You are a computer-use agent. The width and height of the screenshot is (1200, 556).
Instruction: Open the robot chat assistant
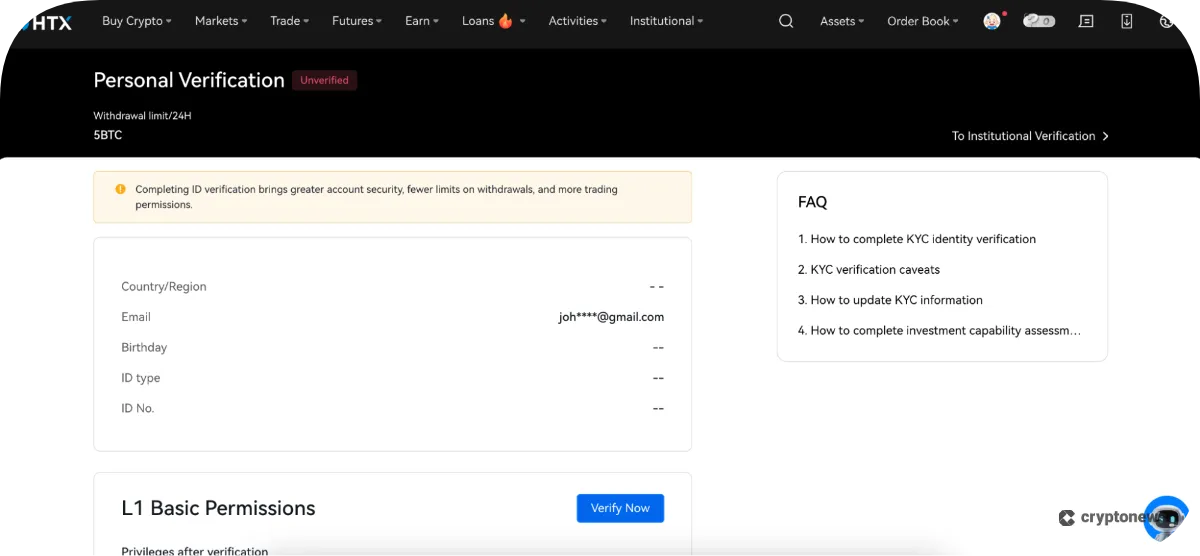(1165, 518)
